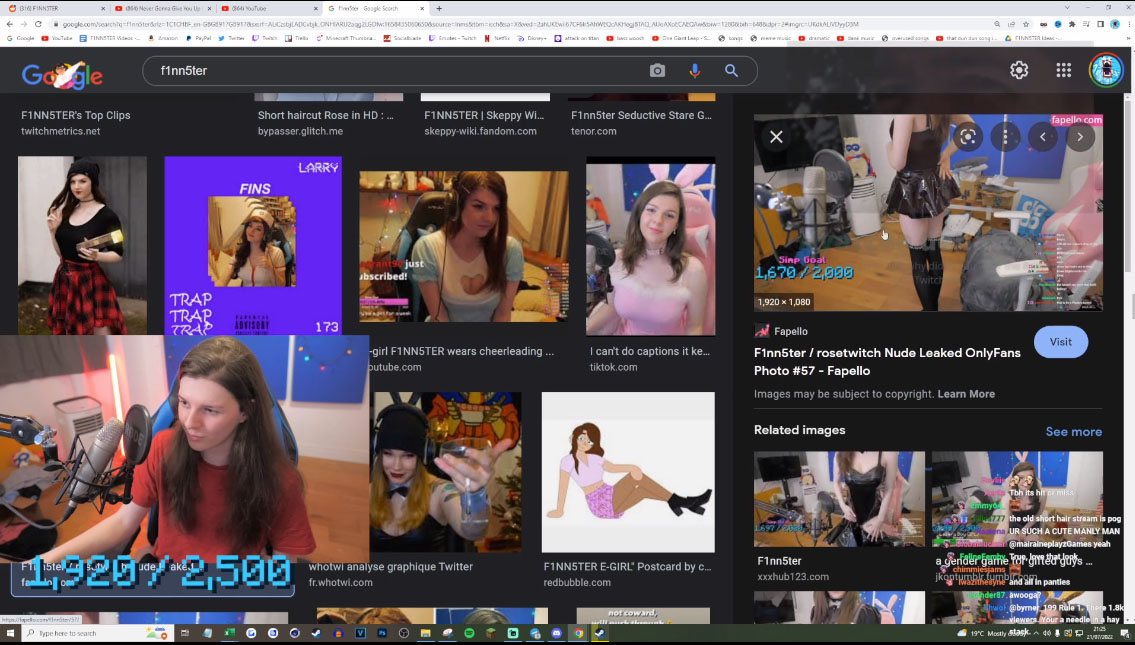Start voice search with the microphone icon
This screenshot has width=1135, height=645.
pyautogui.click(x=694, y=70)
